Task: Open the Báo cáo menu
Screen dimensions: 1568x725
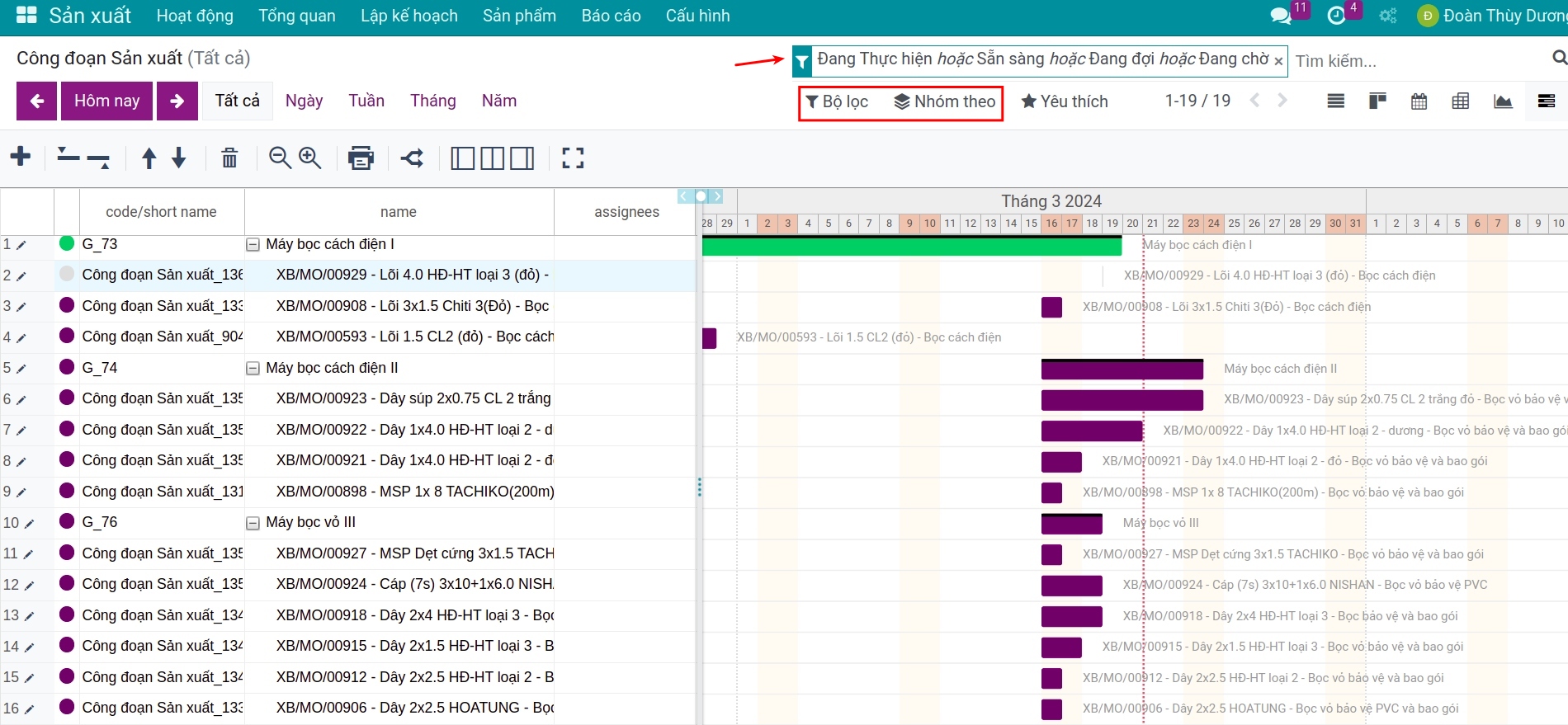Action: pos(611,16)
